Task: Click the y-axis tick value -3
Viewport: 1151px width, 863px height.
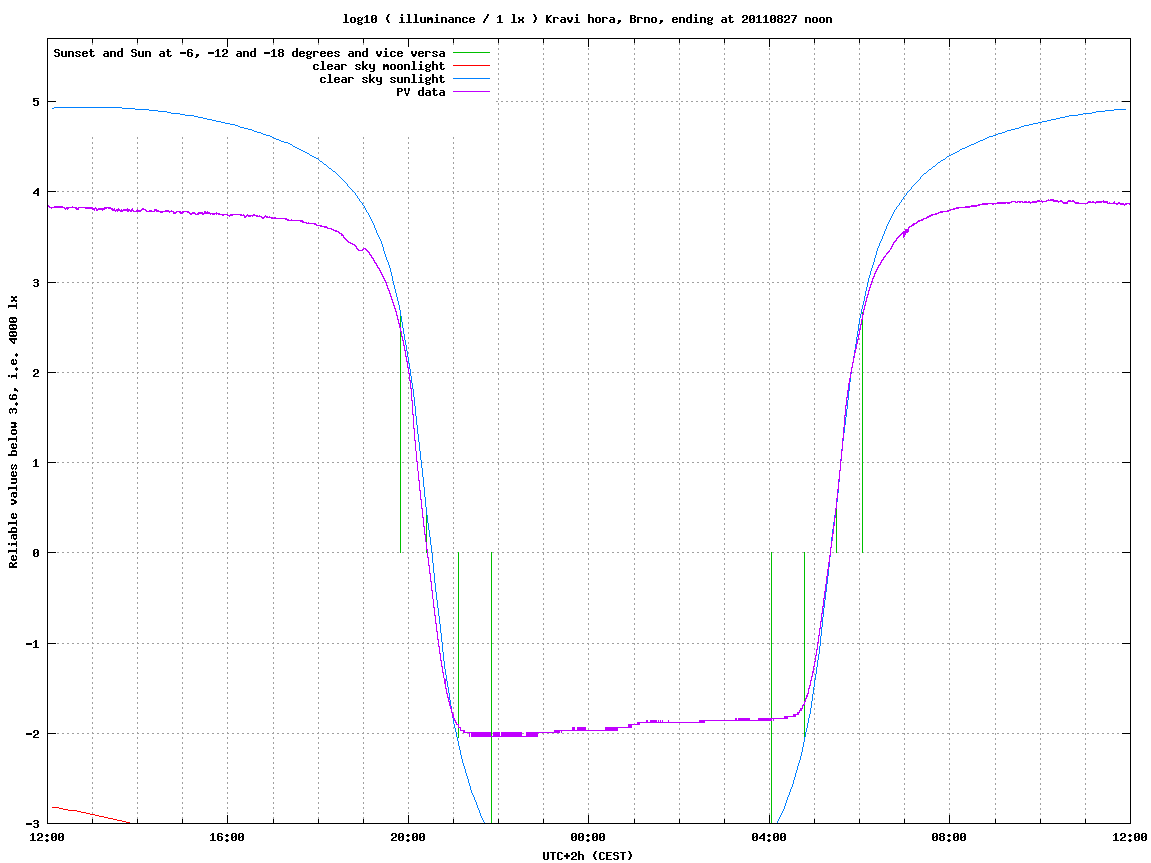Action: click(32, 823)
